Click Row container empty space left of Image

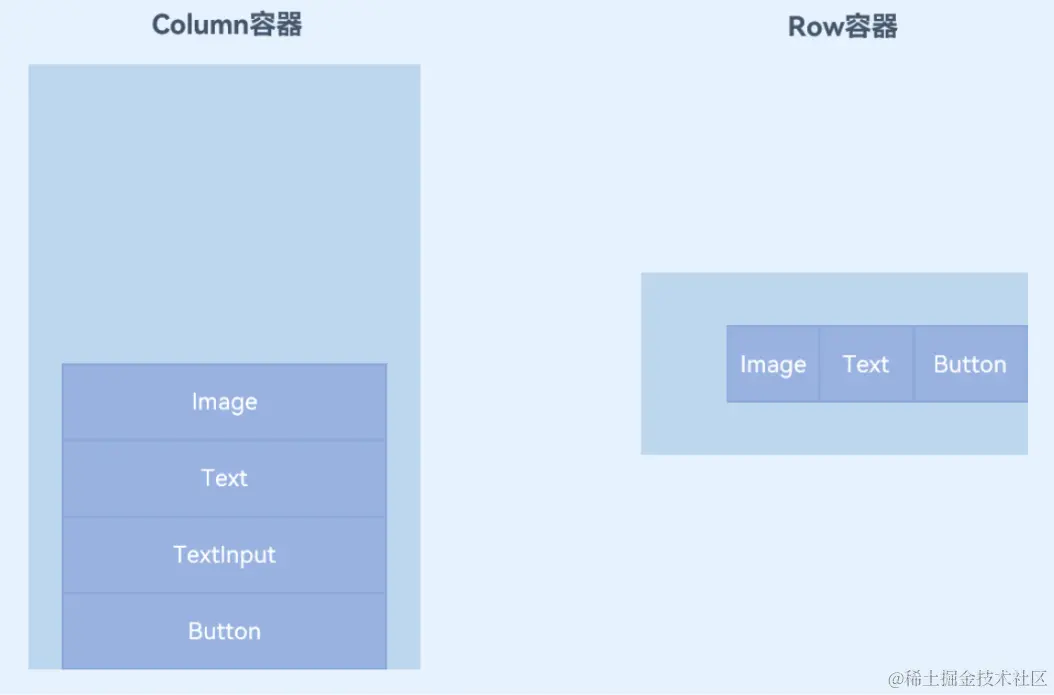pos(684,364)
